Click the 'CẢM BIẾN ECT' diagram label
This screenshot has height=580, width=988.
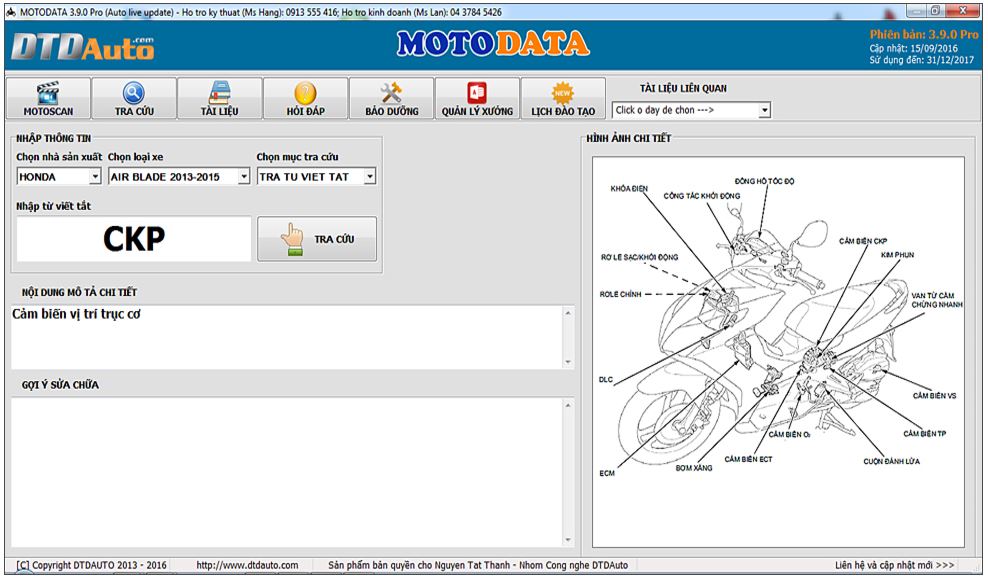tap(748, 460)
